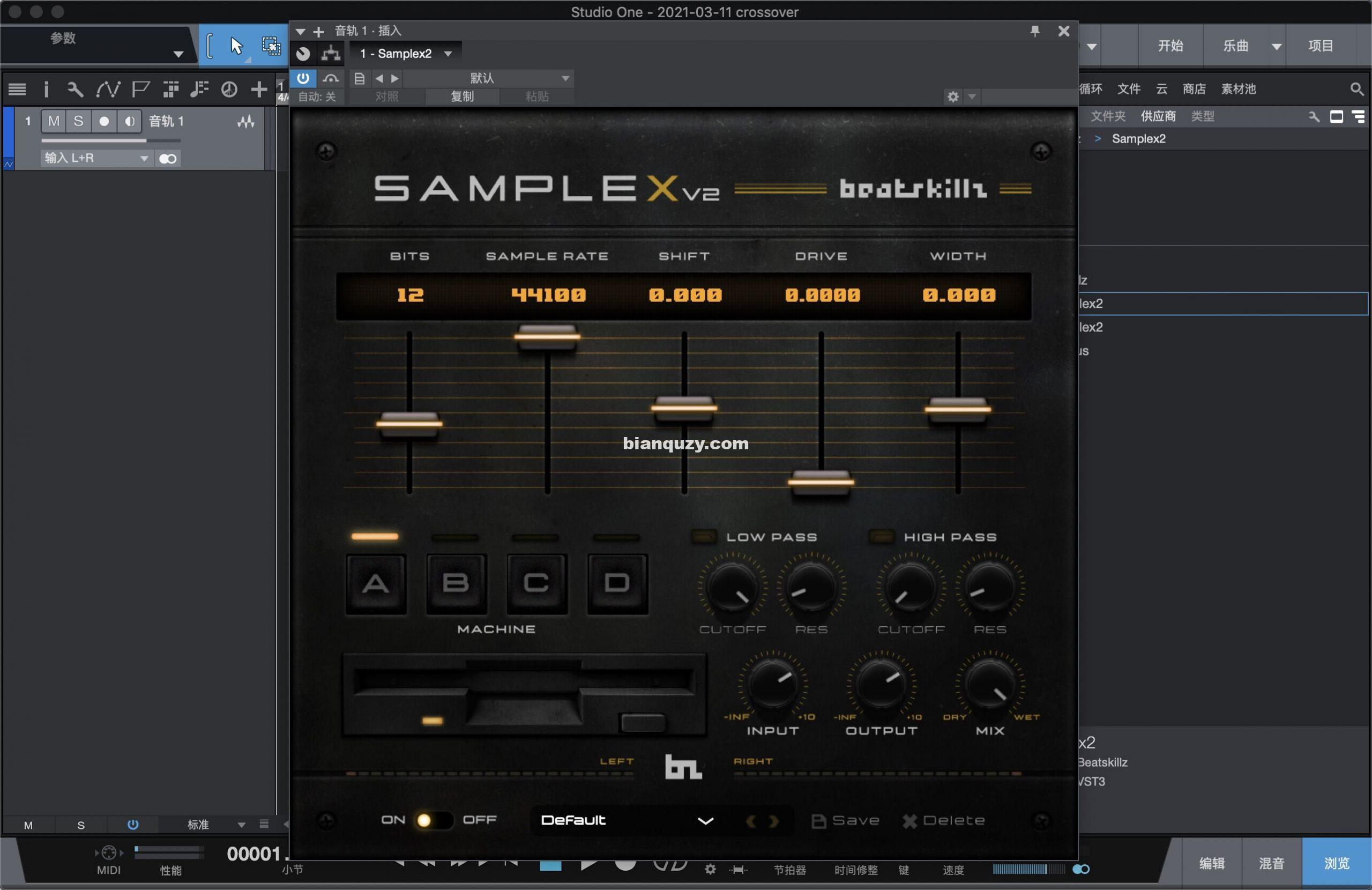Switch to the 文件 browser tab

tap(1129, 89)
